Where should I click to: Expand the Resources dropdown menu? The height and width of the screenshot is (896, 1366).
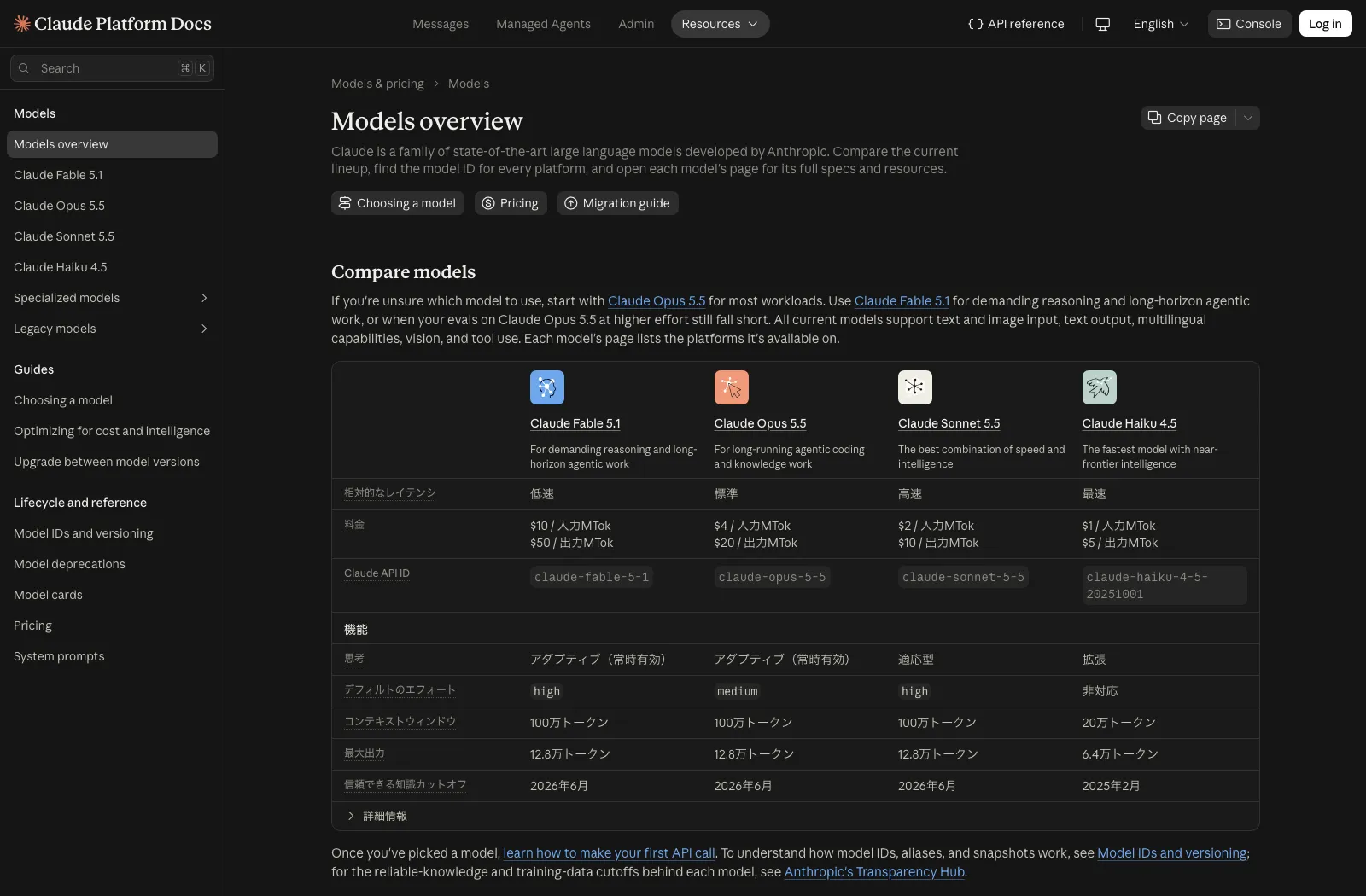pos(720,24)
